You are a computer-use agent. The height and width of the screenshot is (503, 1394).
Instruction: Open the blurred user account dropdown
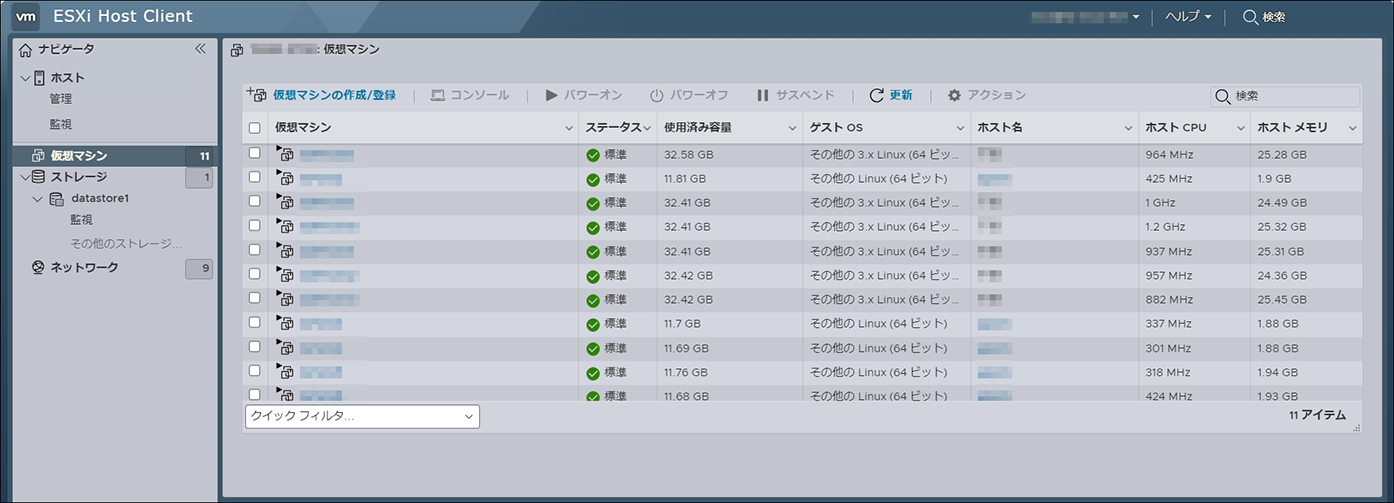coord(1086,17)
